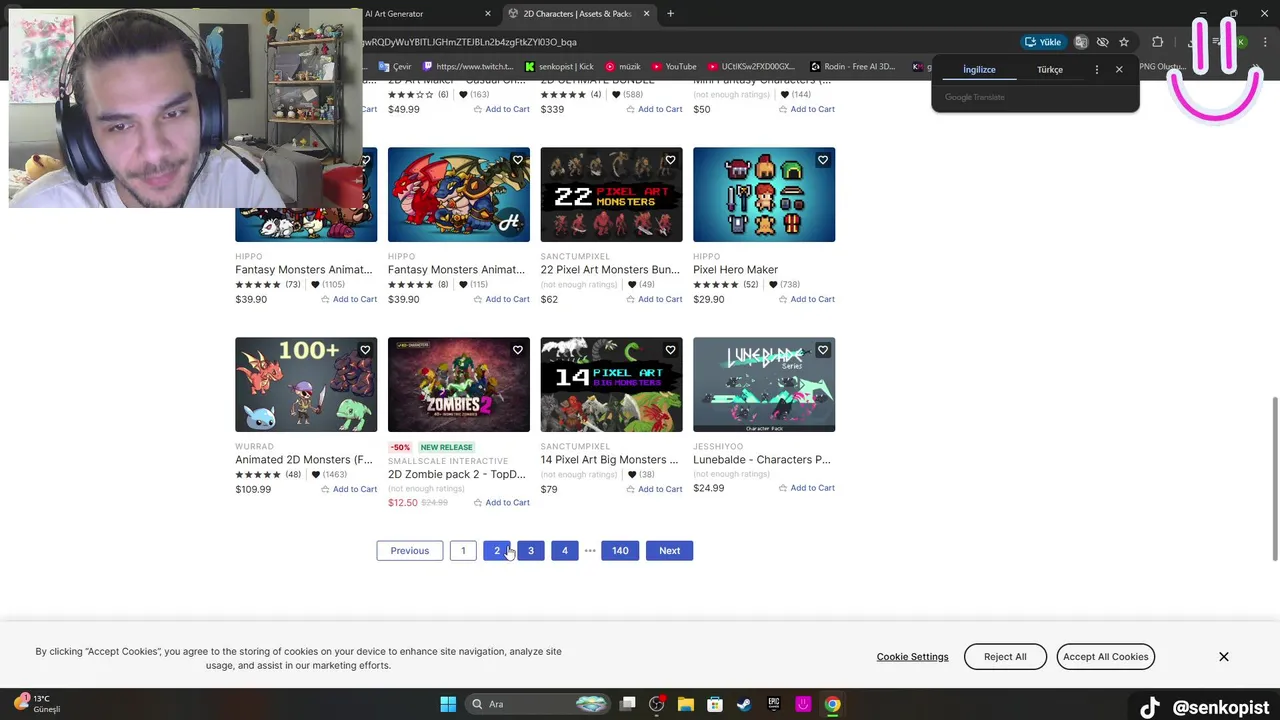Open OBS Studio from the taskbar
1280x720 pixels.
[x=657, y=704]
